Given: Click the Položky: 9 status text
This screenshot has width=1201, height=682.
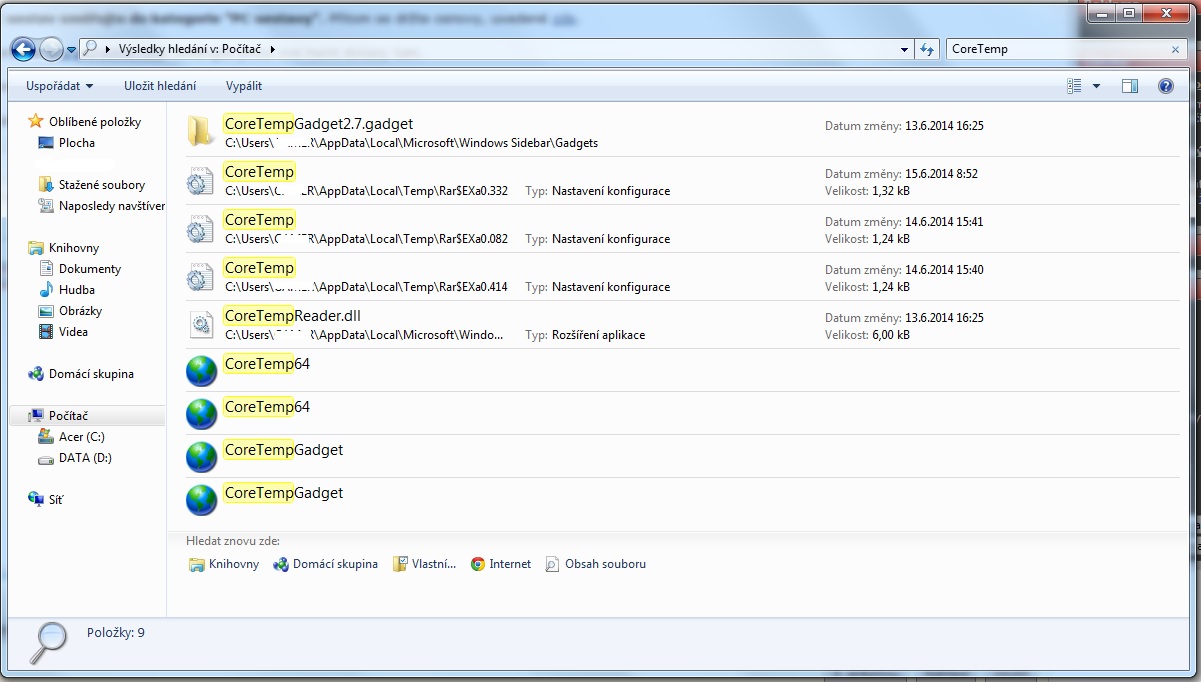Looking at the screenshot, I should [116, 632].
